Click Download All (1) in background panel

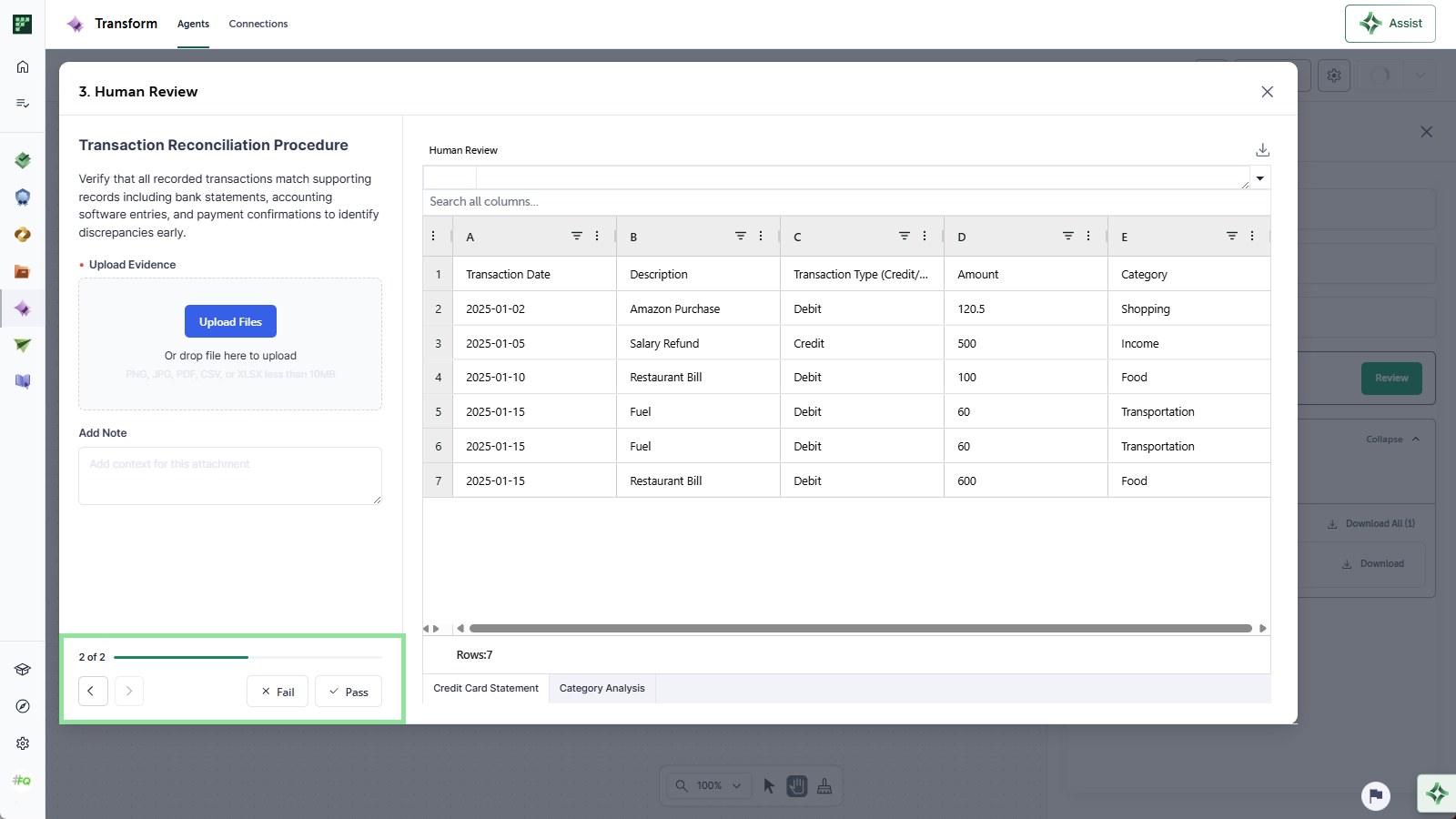pyautogui.click(x=1371, y=524)
